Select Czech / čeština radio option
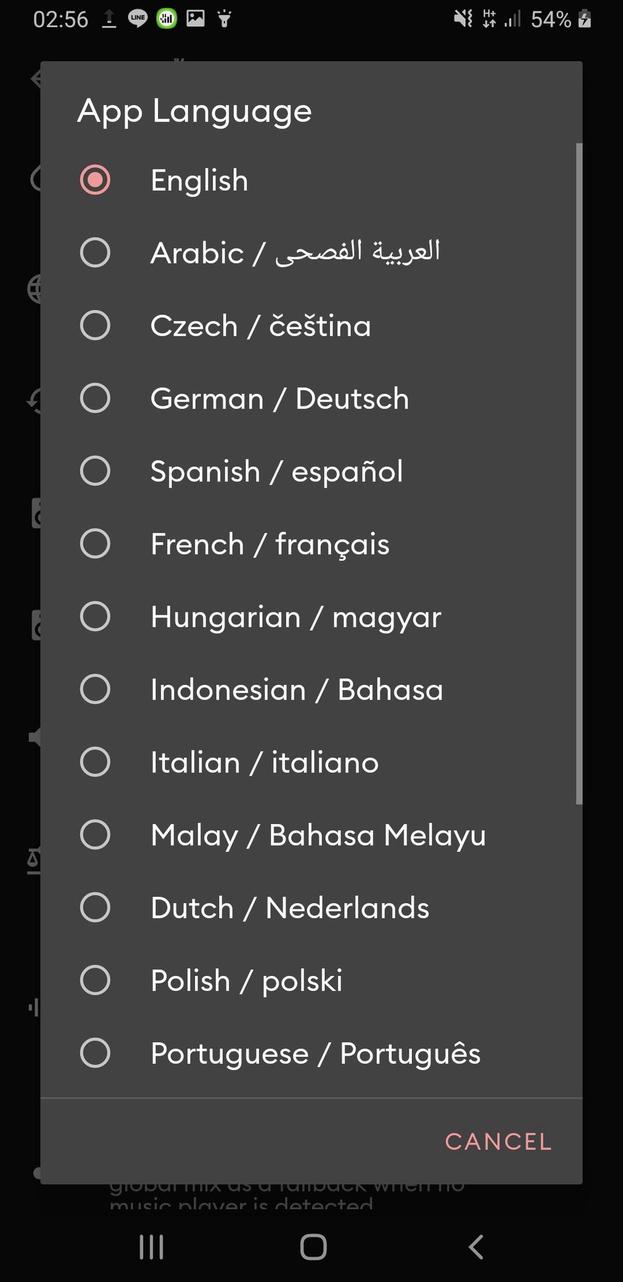Viewport: 623px width, 1282px height. pos(95,325)
